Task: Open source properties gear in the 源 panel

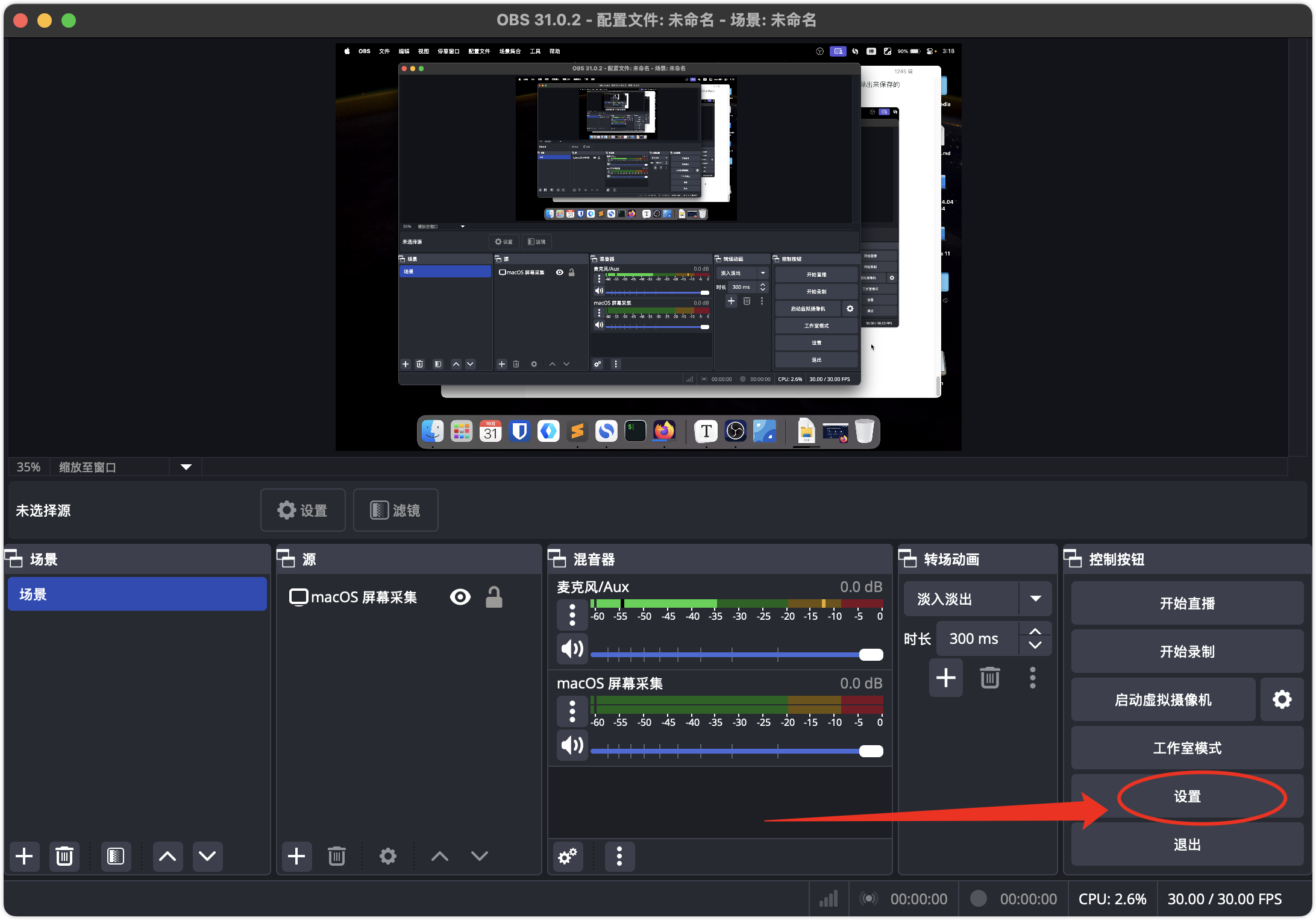Action: tap(388, 856)
